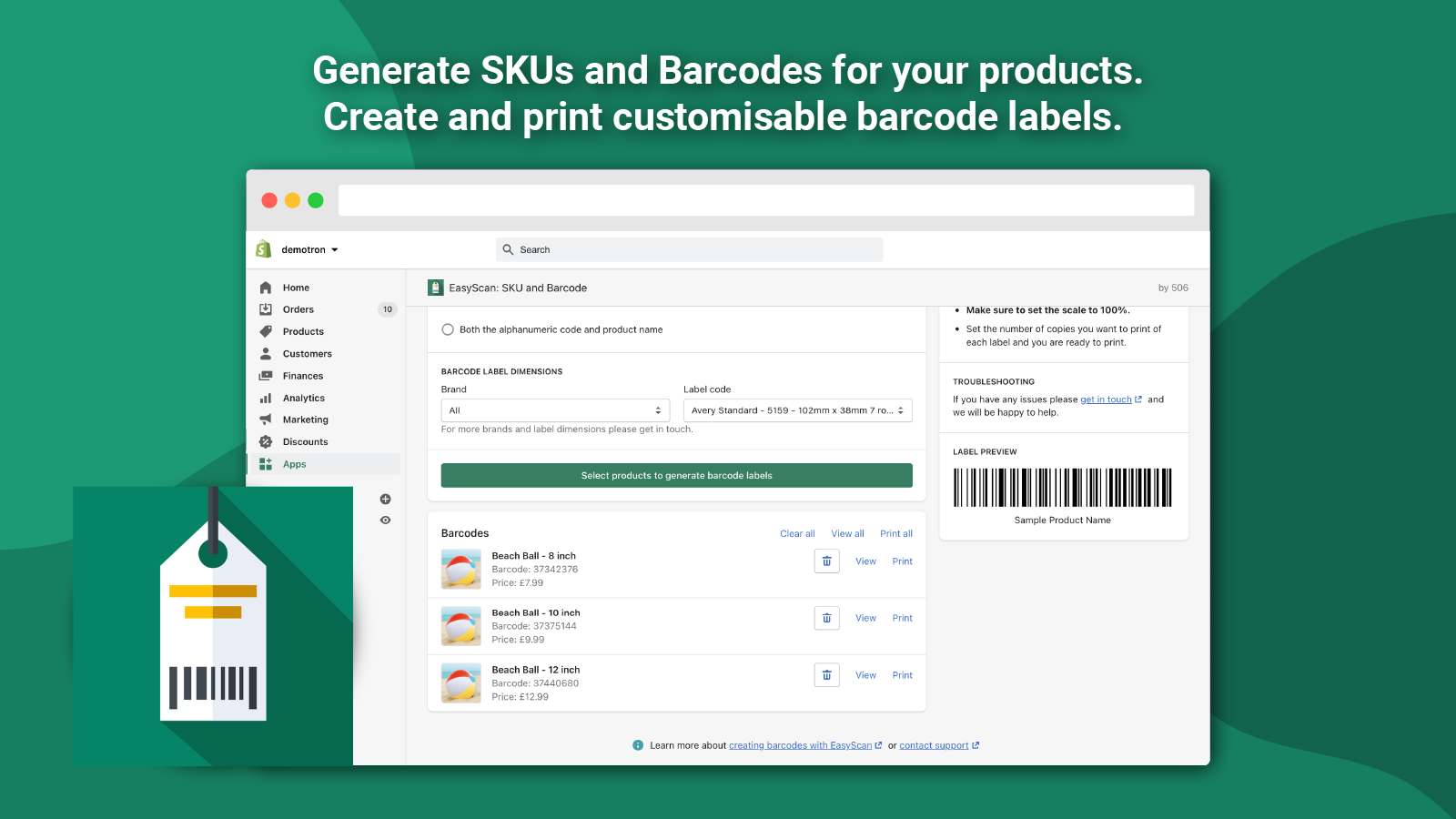Delete Beach Ball - 8 inch with trash icon
This screenshot has width=1456, height=819.
pos(826,561)
